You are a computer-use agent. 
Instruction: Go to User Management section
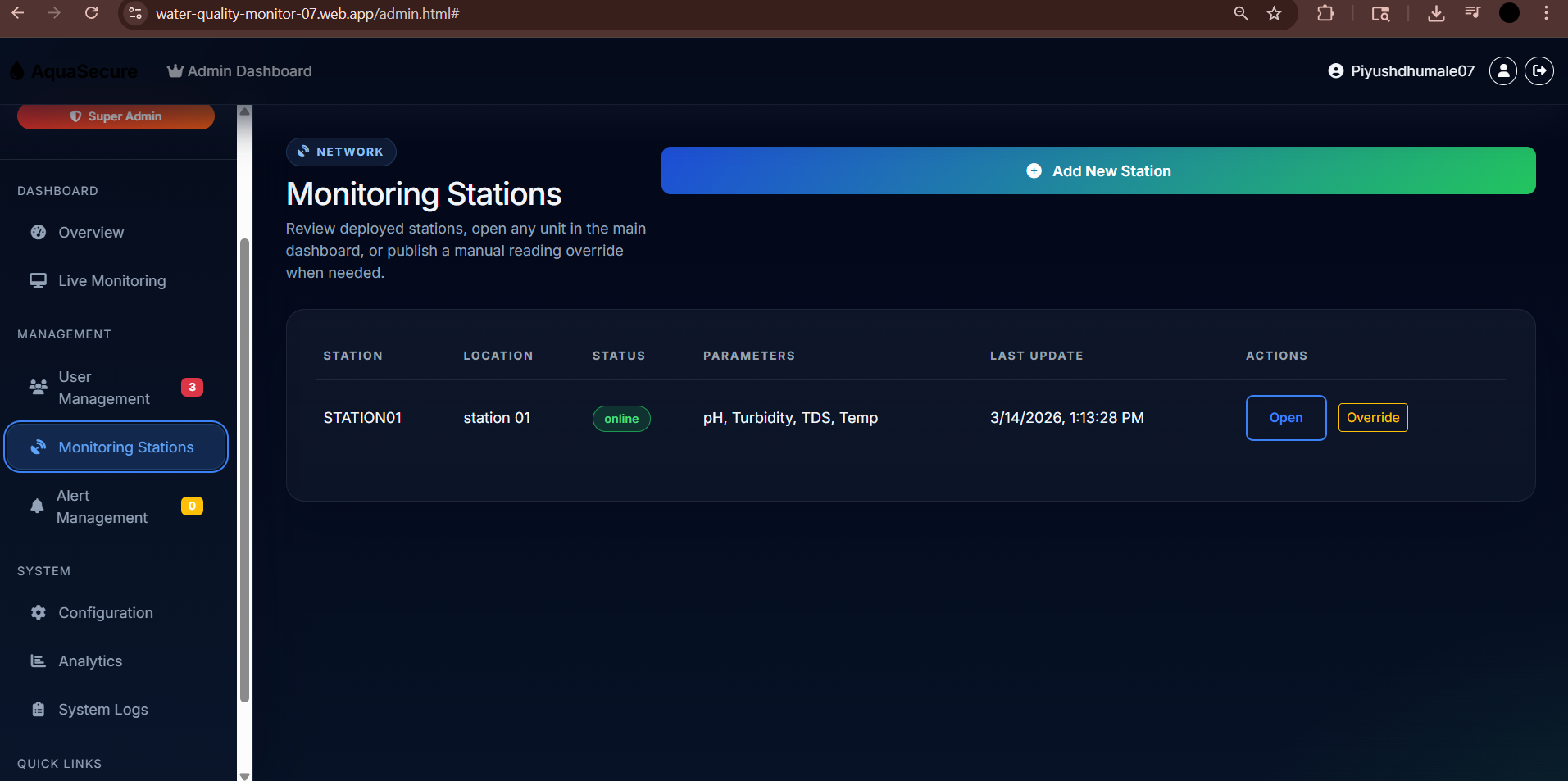[x=116, y=388]
